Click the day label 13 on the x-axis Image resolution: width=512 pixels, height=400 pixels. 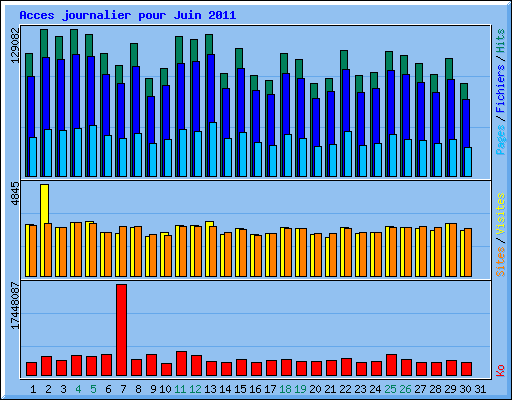tap(210, 389)
